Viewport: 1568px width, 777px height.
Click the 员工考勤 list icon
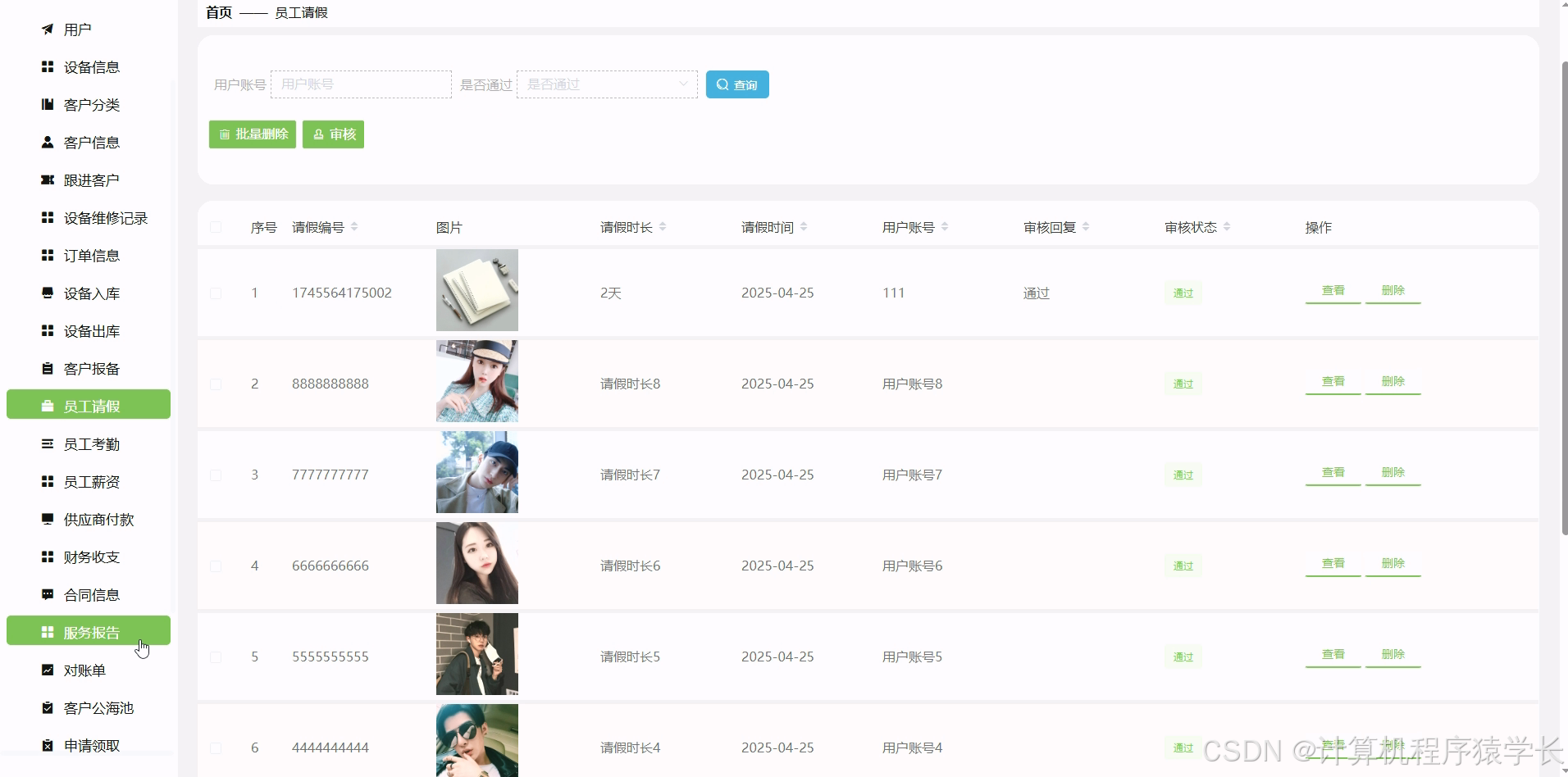(48, 444)
